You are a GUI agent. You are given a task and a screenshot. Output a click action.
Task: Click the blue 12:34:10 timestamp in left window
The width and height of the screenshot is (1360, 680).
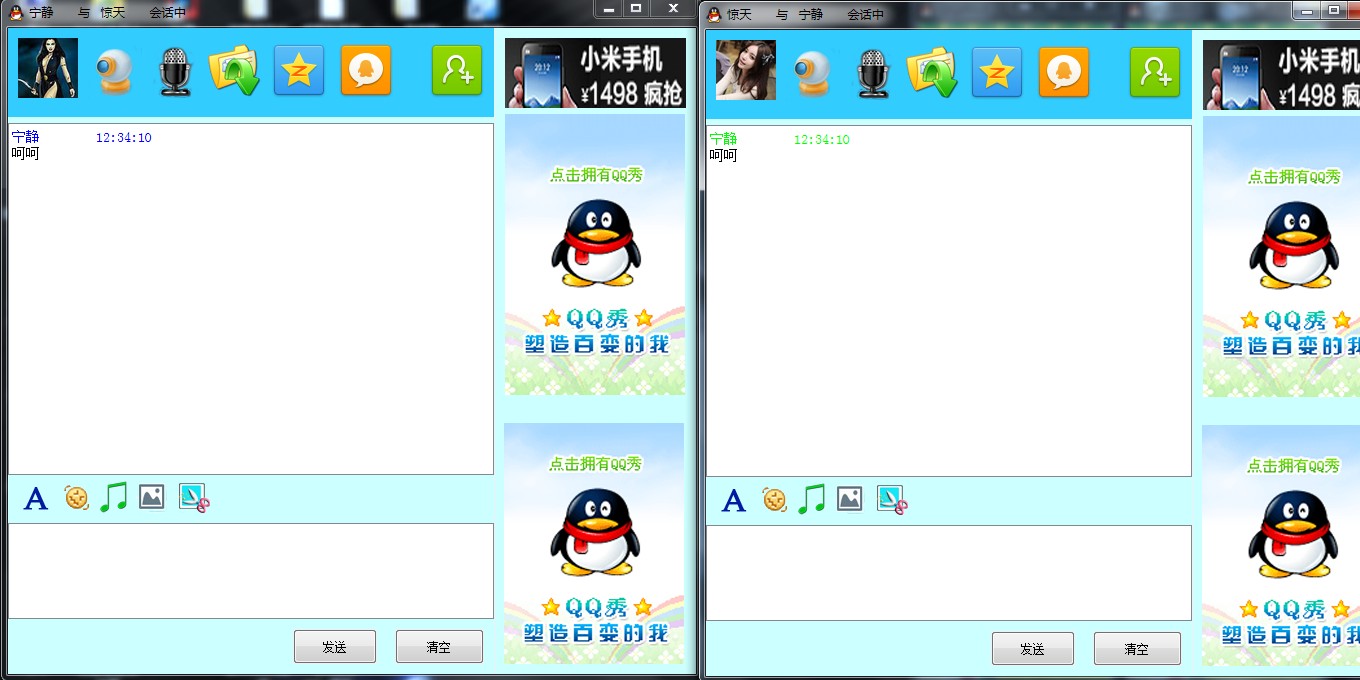pyautogui.click(x=124, y=138)
